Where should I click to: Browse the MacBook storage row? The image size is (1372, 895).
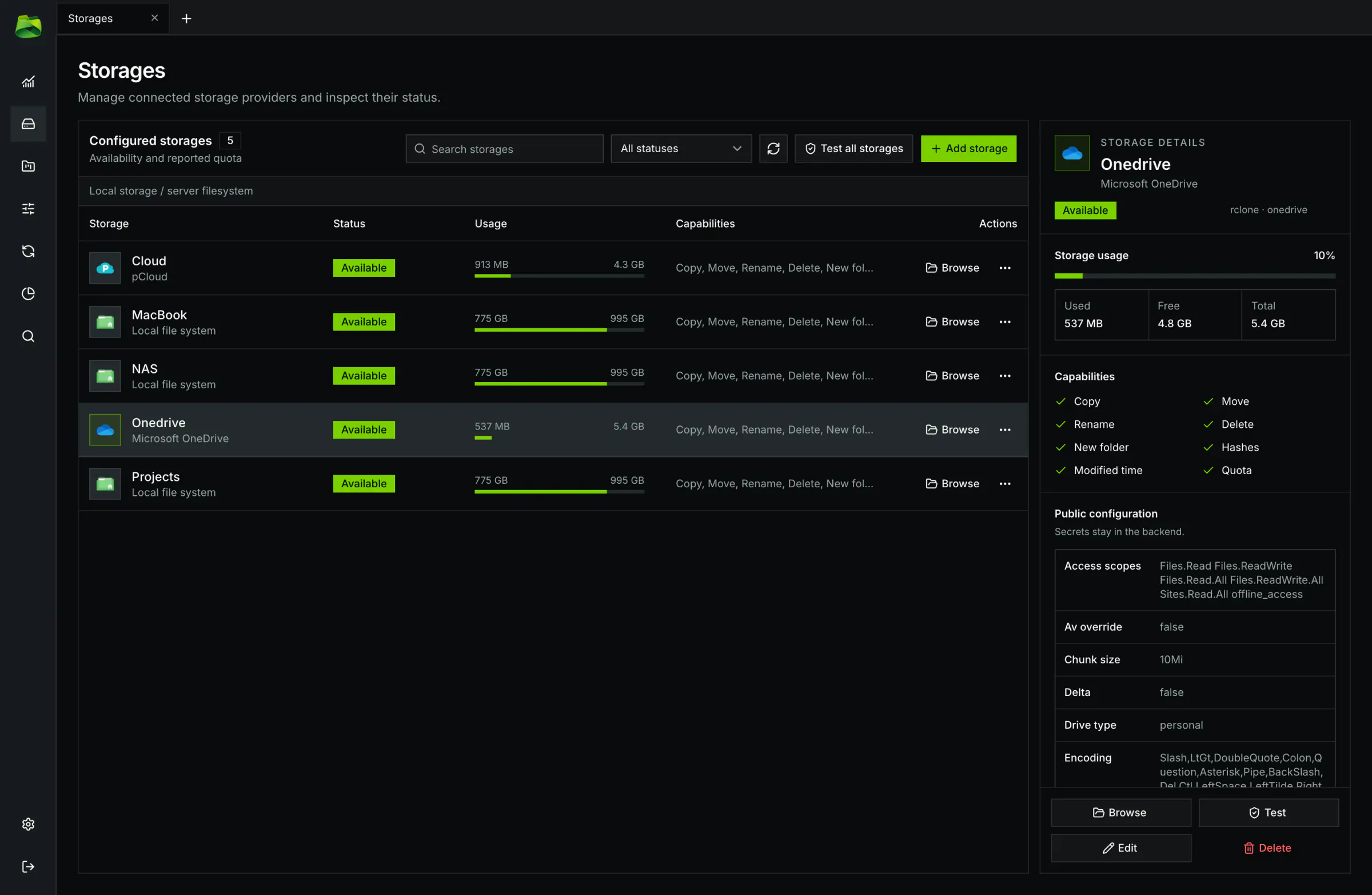coord(952,322)
